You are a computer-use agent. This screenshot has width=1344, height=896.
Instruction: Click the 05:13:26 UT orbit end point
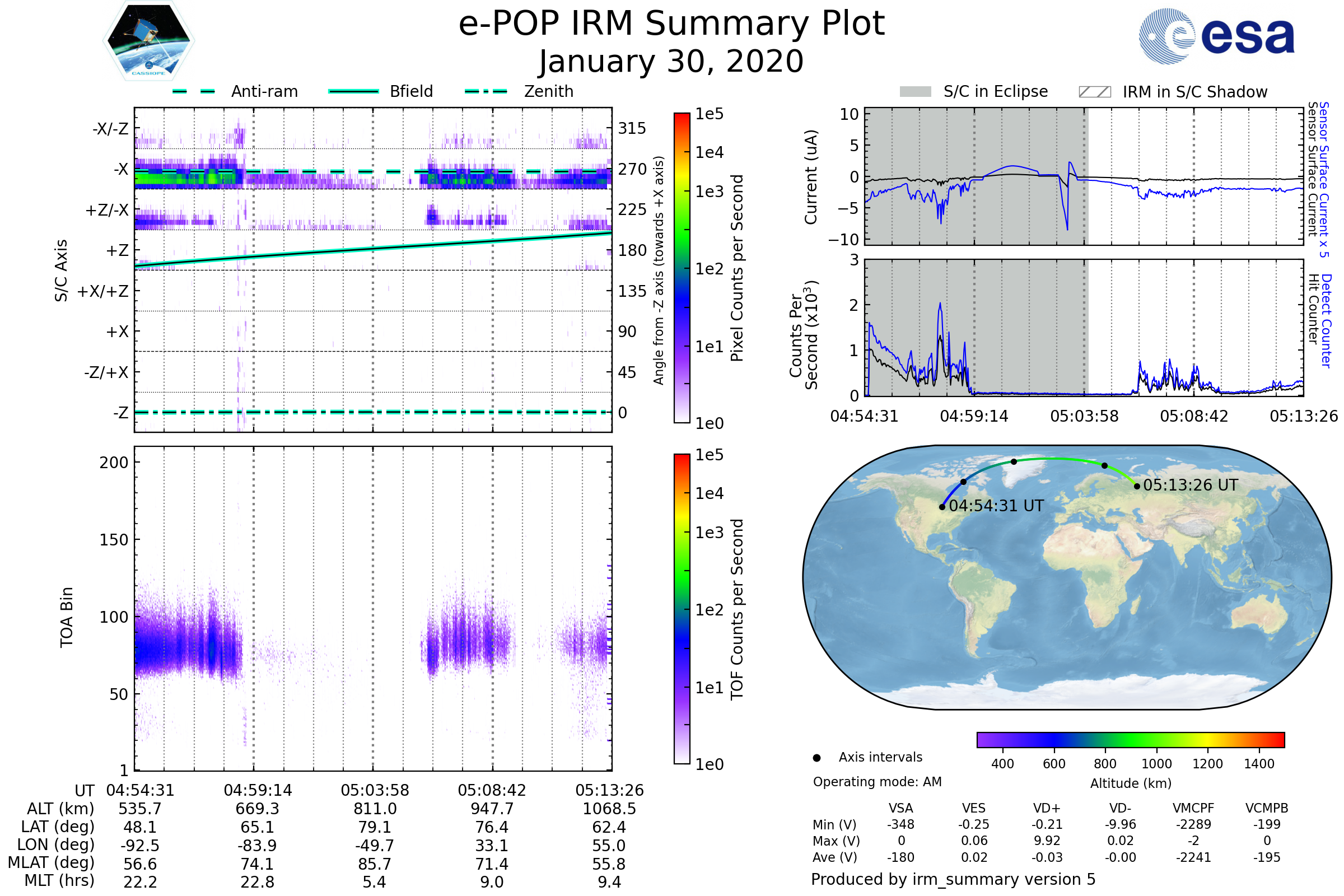click(x=1137, y=486)
